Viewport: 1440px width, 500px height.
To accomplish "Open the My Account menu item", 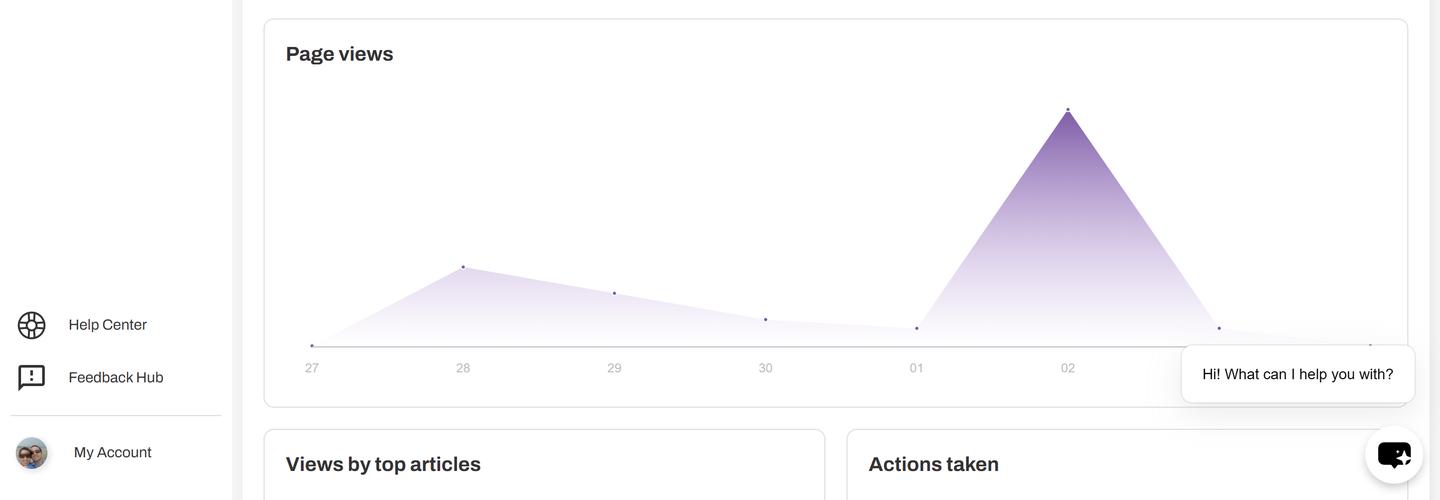I will (x=112, y=453).
